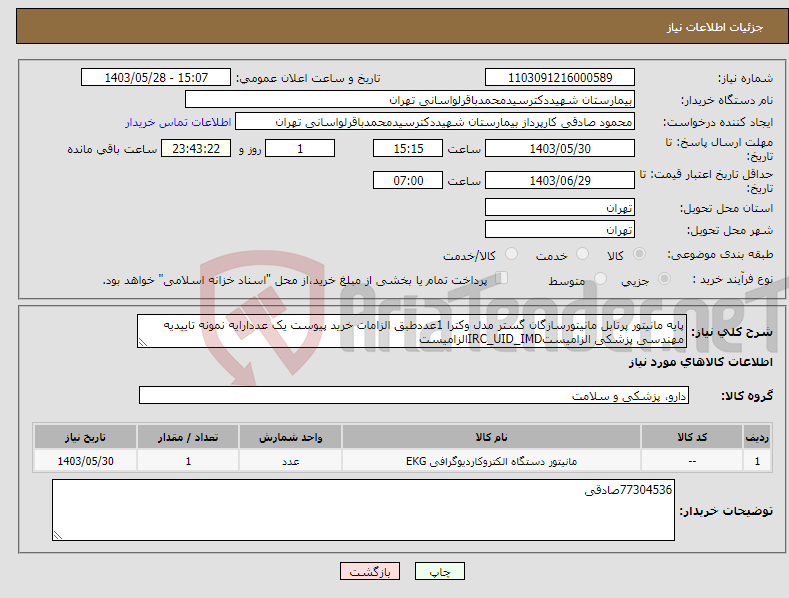Image resolution: width=789 pixels, height=598 pixels.
Task: Click the row number cell in table row 1
Action: 757,461
